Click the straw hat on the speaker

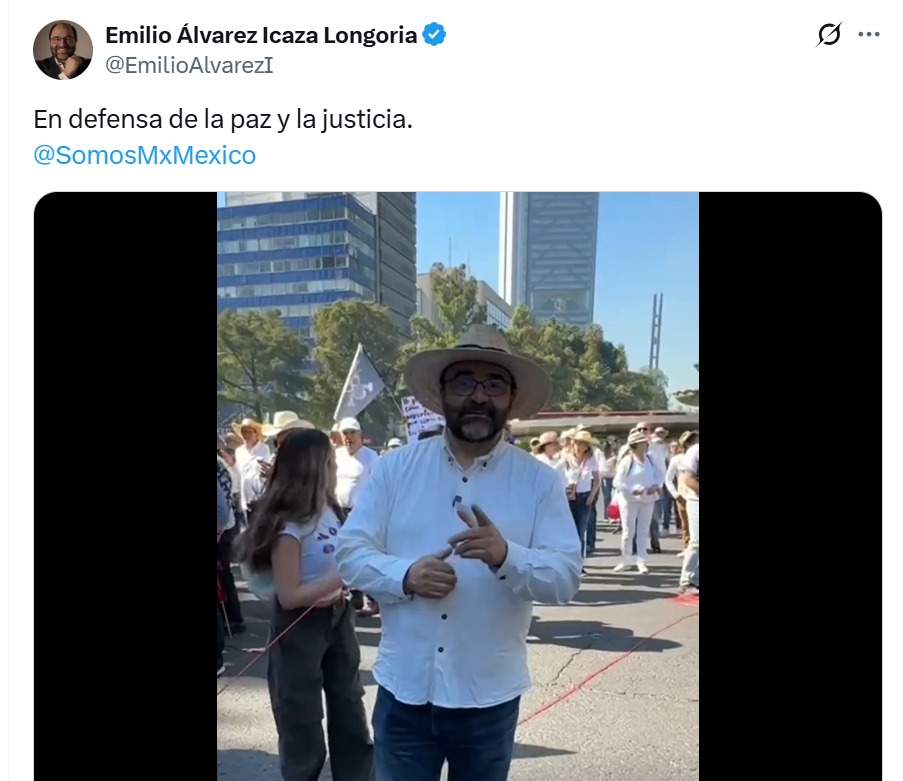pyautogui.click(x=477, y=363)
